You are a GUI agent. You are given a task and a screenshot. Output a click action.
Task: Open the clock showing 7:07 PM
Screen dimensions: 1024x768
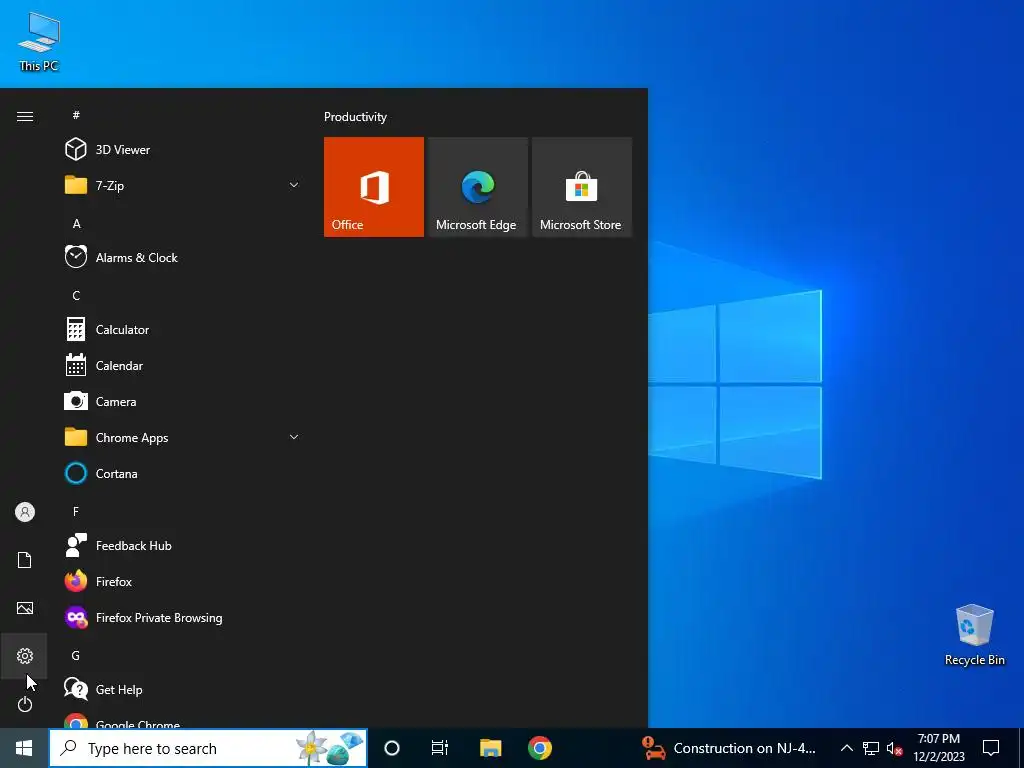coord(938,748)
